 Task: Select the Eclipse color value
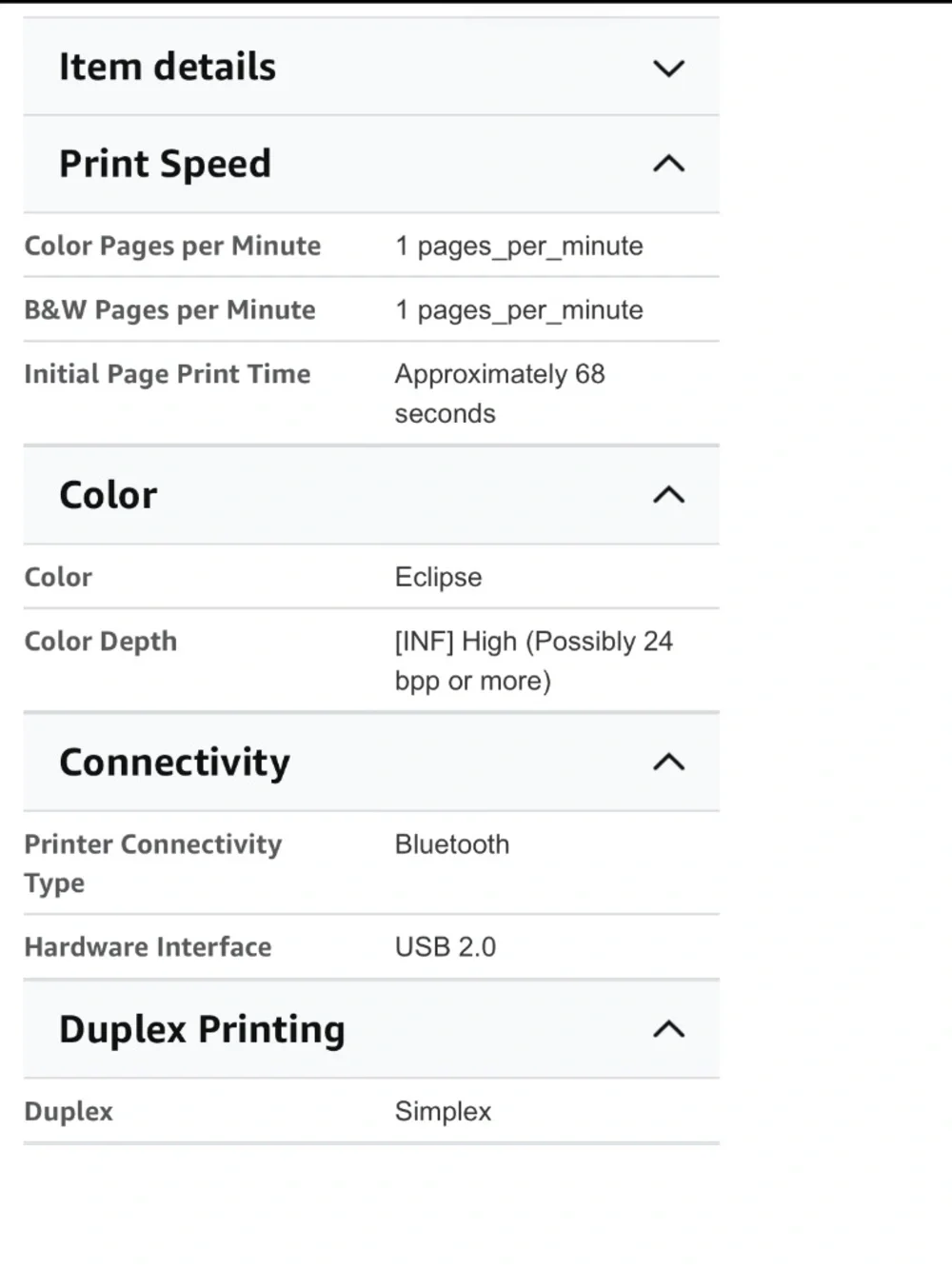(x=439, y=577)
